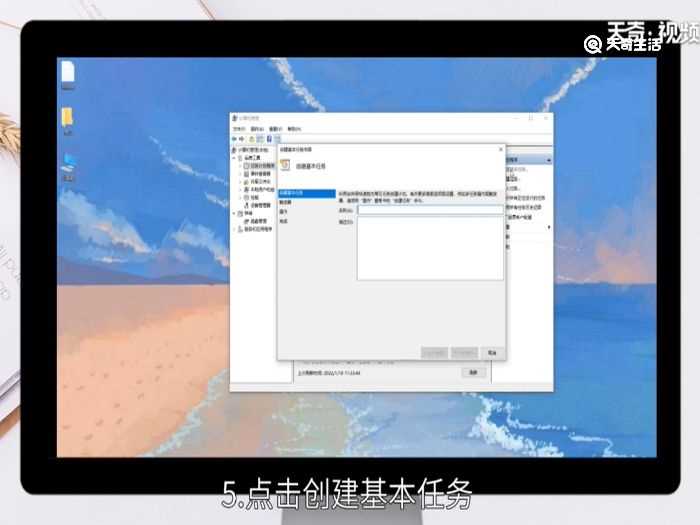Open the 帮助(H) menu
The width and height of the screenshot is (700, 525).
click(294, 129)
